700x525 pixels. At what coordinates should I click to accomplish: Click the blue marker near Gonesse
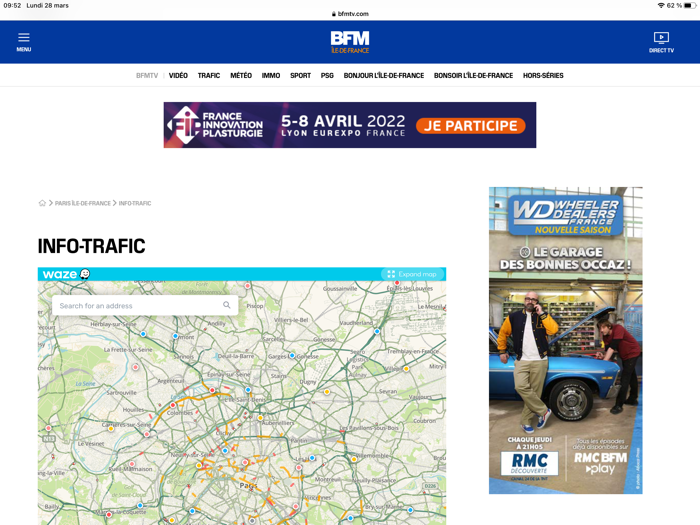pos(292,355)
